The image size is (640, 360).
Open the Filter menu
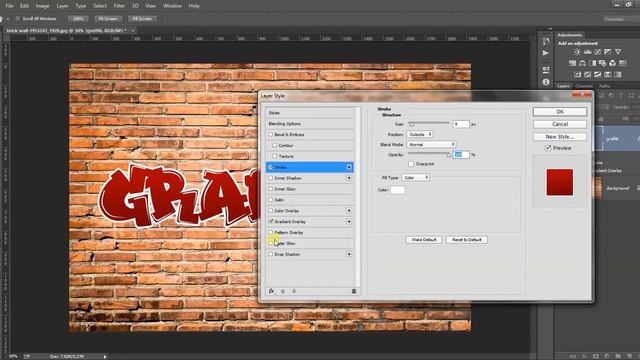(119, 6)
